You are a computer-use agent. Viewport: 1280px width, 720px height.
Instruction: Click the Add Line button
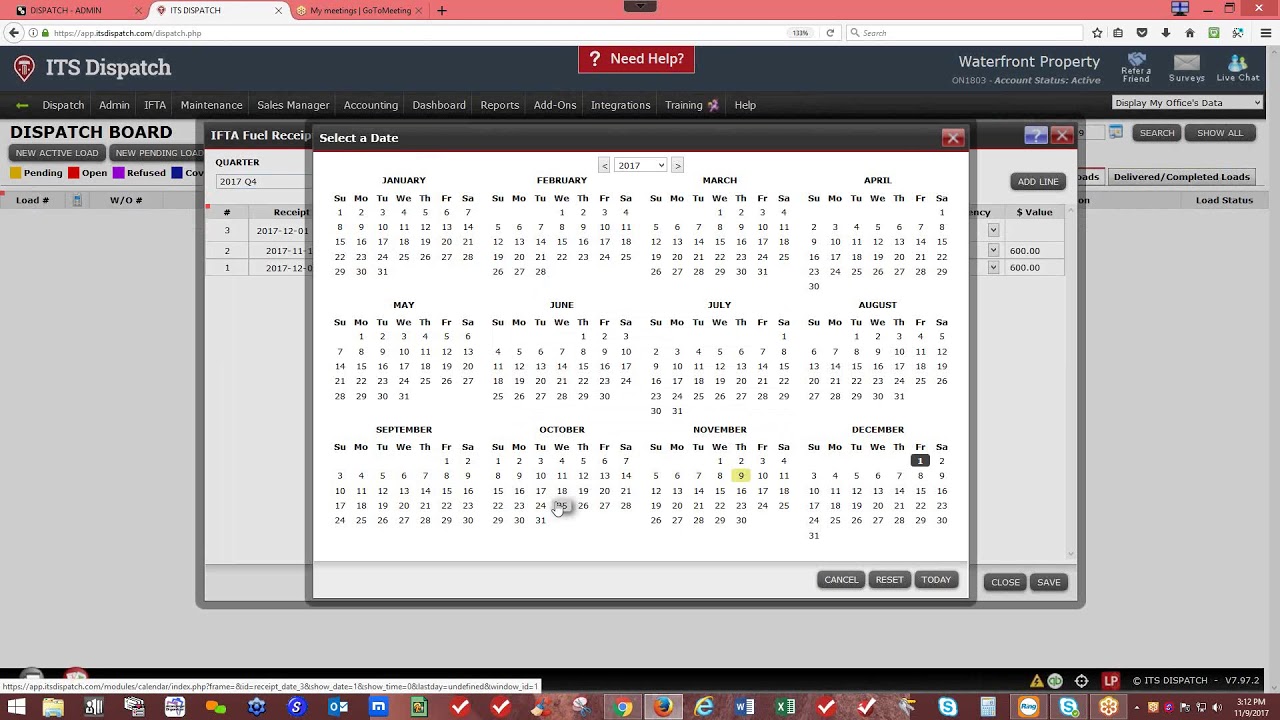click(1038, 181)
